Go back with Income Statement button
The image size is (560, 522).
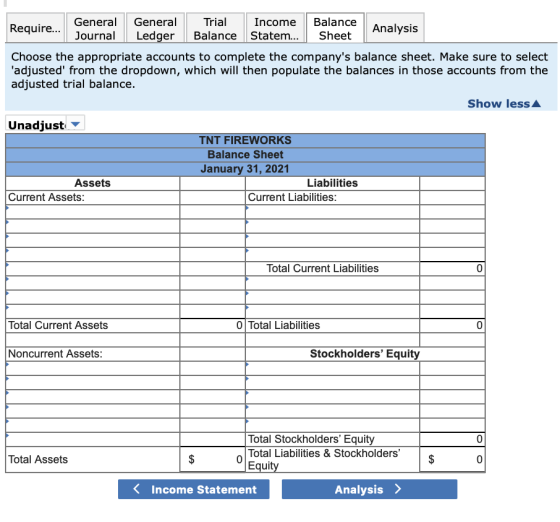pos(194,489)
